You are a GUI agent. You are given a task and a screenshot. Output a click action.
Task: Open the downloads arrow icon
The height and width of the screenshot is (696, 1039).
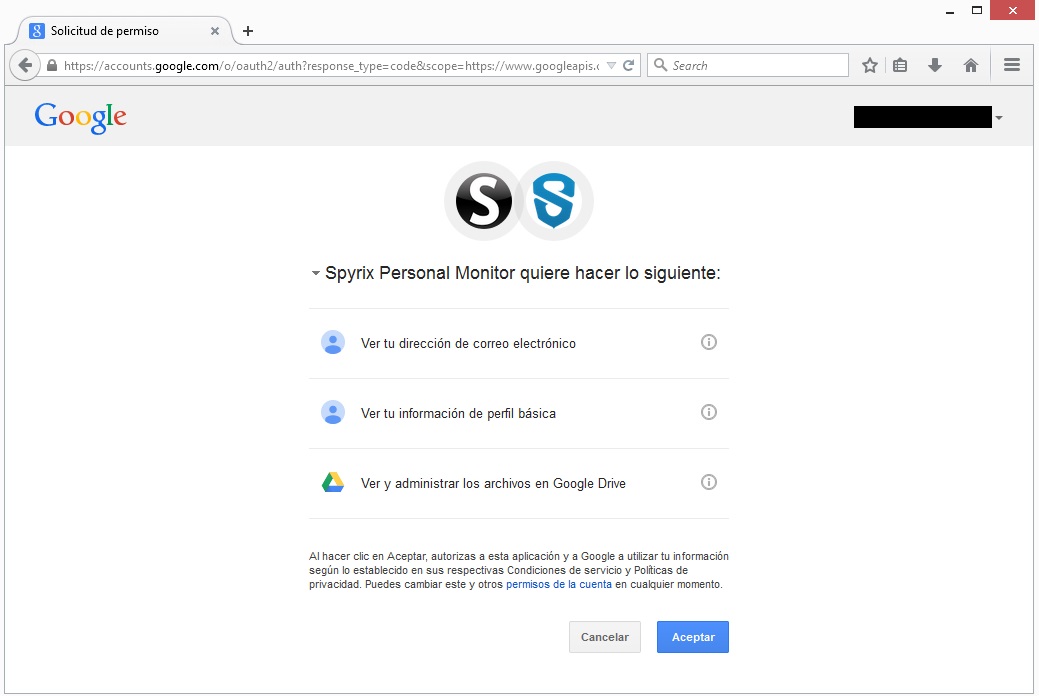click(935, 65)
